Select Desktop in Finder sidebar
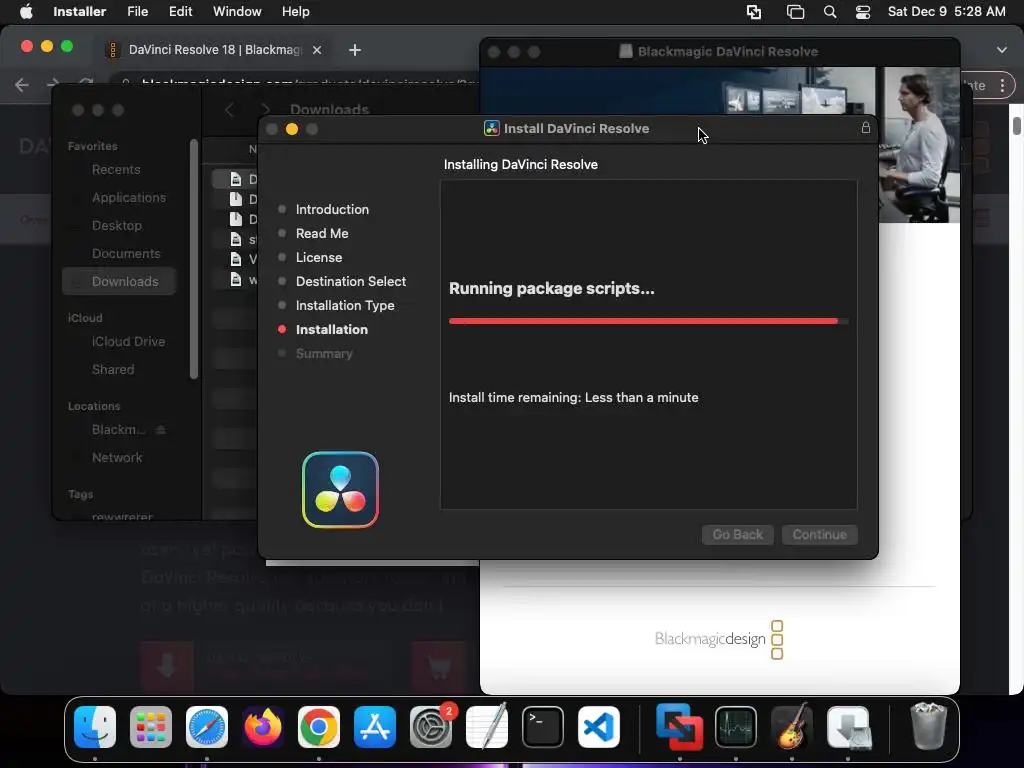 (117, 225)
